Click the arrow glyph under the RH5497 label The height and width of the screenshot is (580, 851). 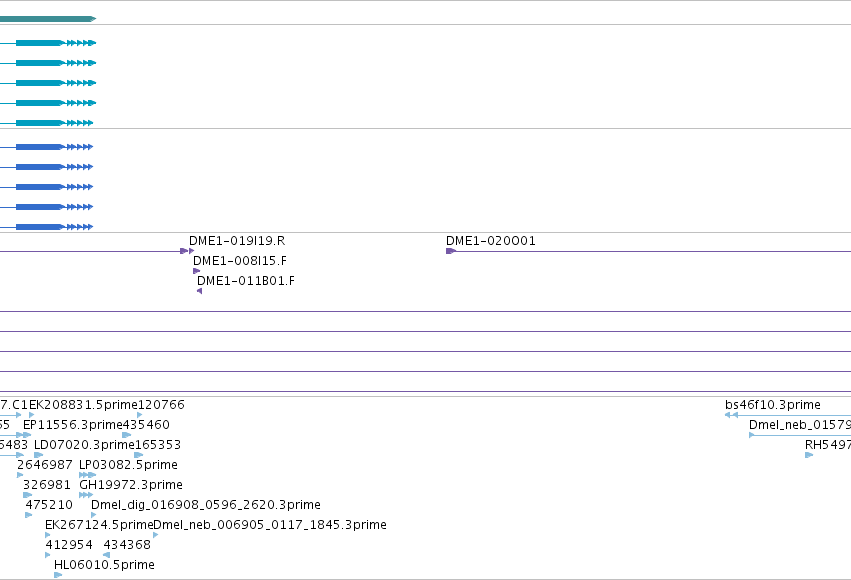point(809,455)
